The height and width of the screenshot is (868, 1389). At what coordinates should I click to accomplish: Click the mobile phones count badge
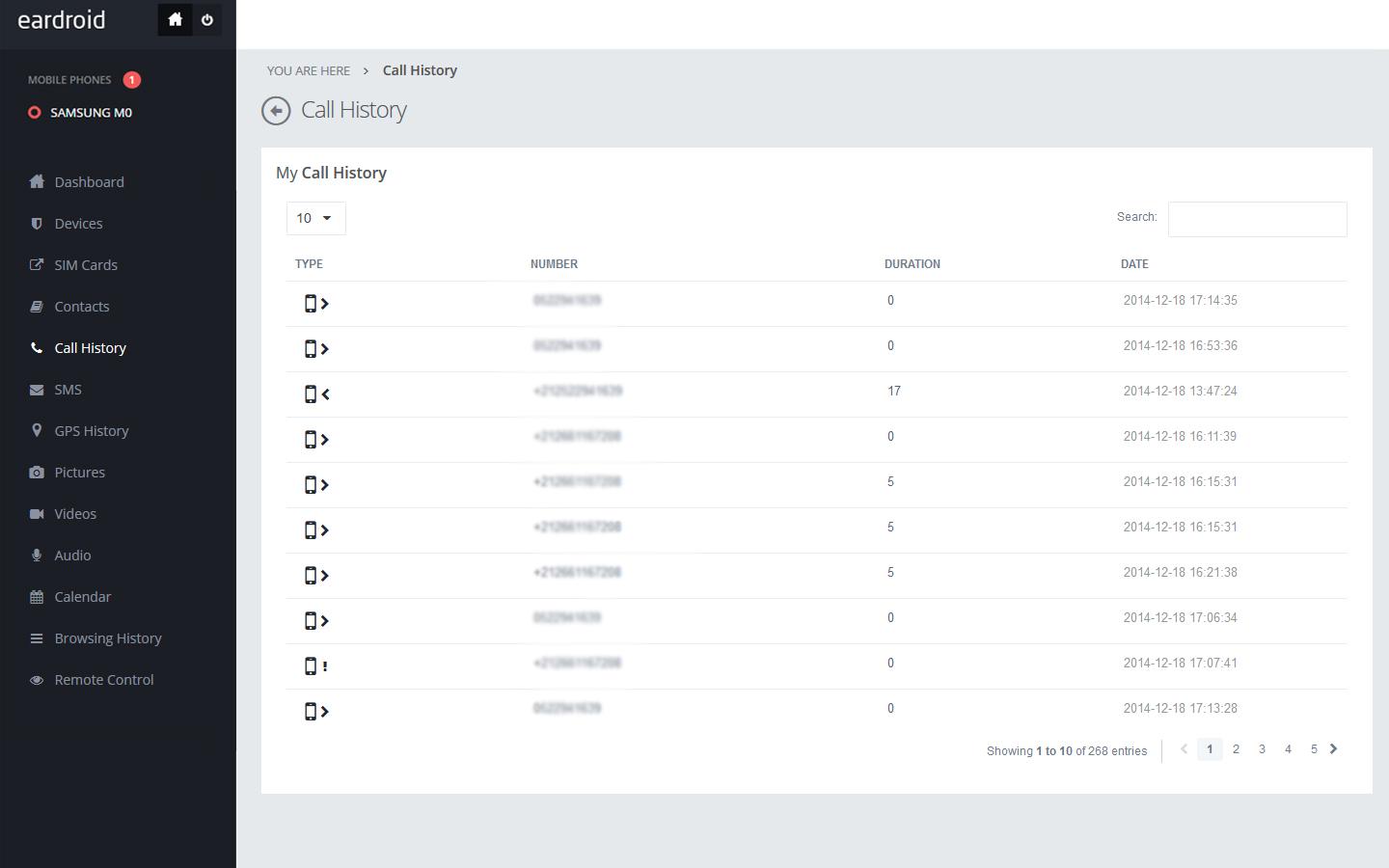coord(132,80)
